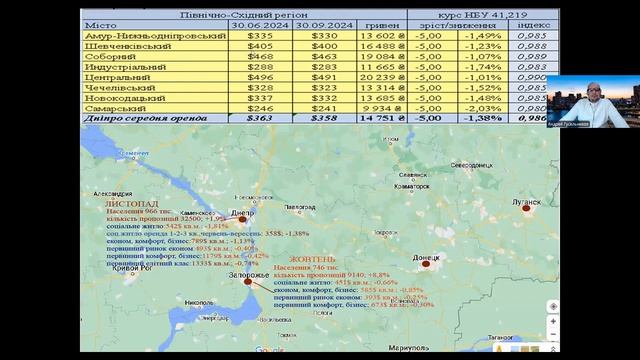The height and width of the screenshot is (360, 640).
Task: Click the '$400' cell in Шевченківський row
Action: pyautogui.click(x=324, y=46)
